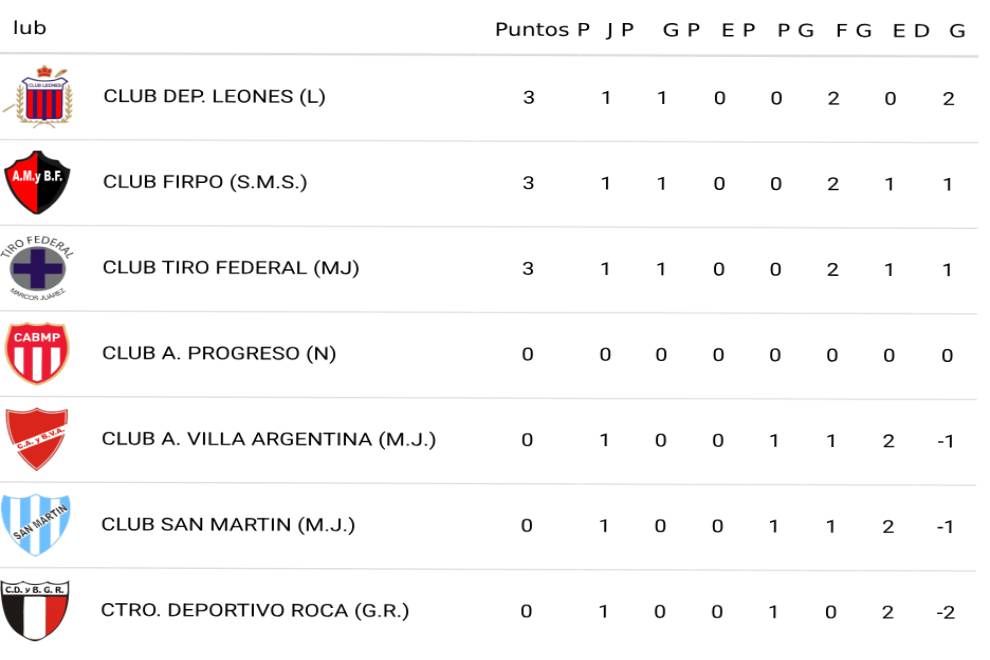990x660 pixels.
Task: Open CLUB SAN MARTIN (M.J.) team
Action: (228, 525)
